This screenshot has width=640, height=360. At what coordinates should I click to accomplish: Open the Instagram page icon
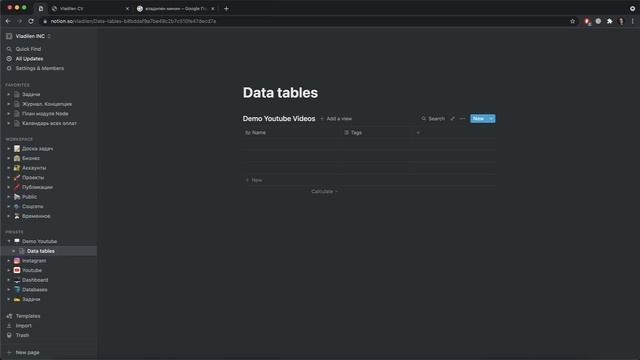pos(17,260)
